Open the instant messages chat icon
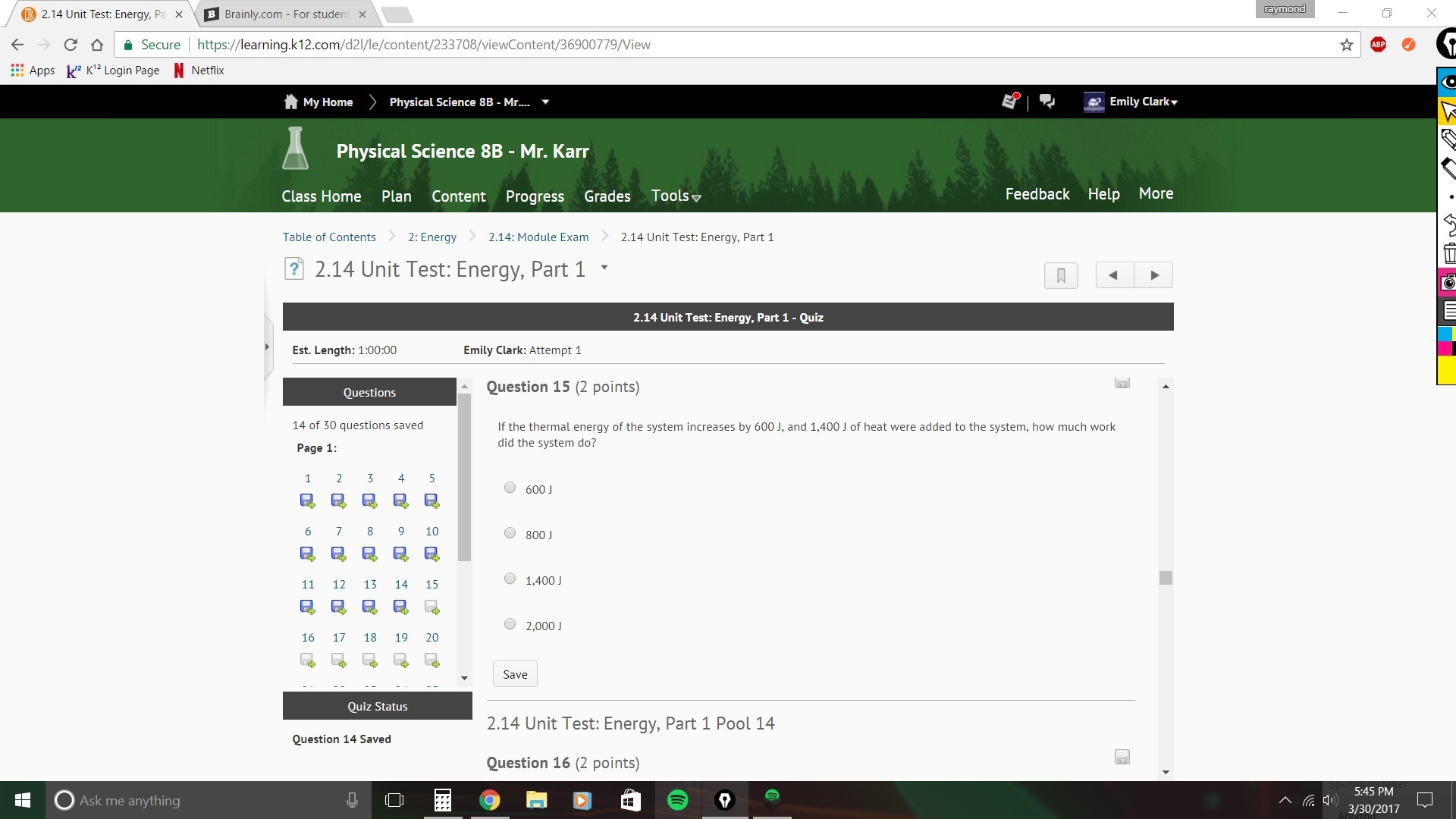Image resolution: width=1456 pixels, height=819 pixels. pyautogui.click(x=1047, y=102)
